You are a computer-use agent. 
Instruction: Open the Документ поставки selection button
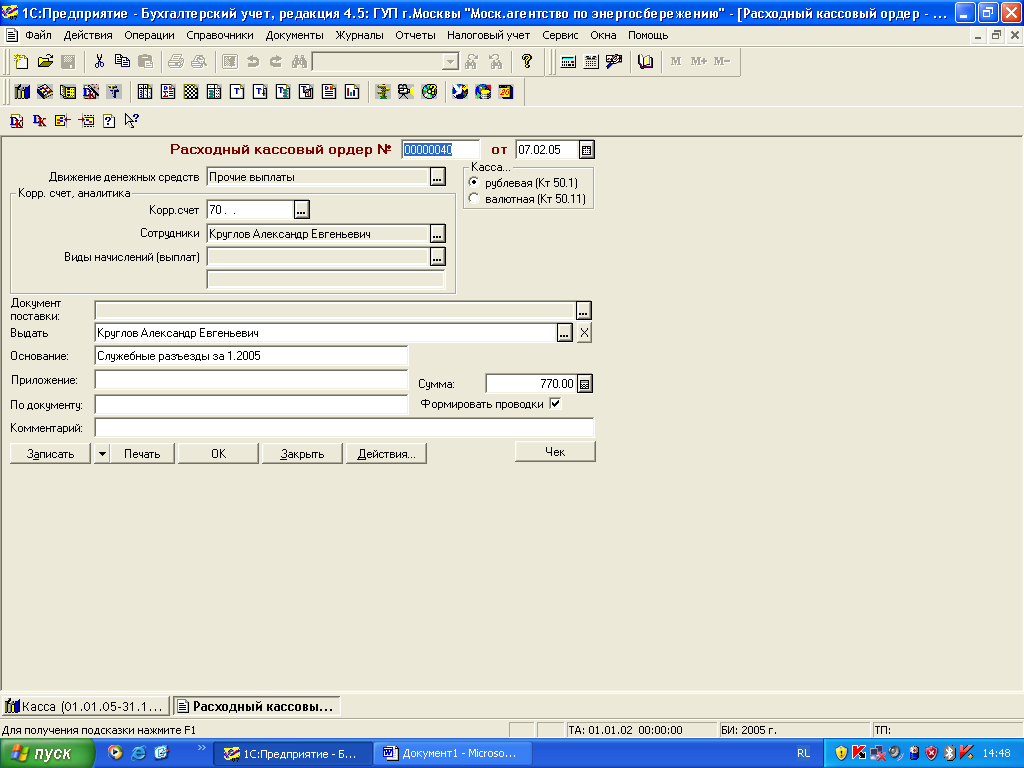583,310
